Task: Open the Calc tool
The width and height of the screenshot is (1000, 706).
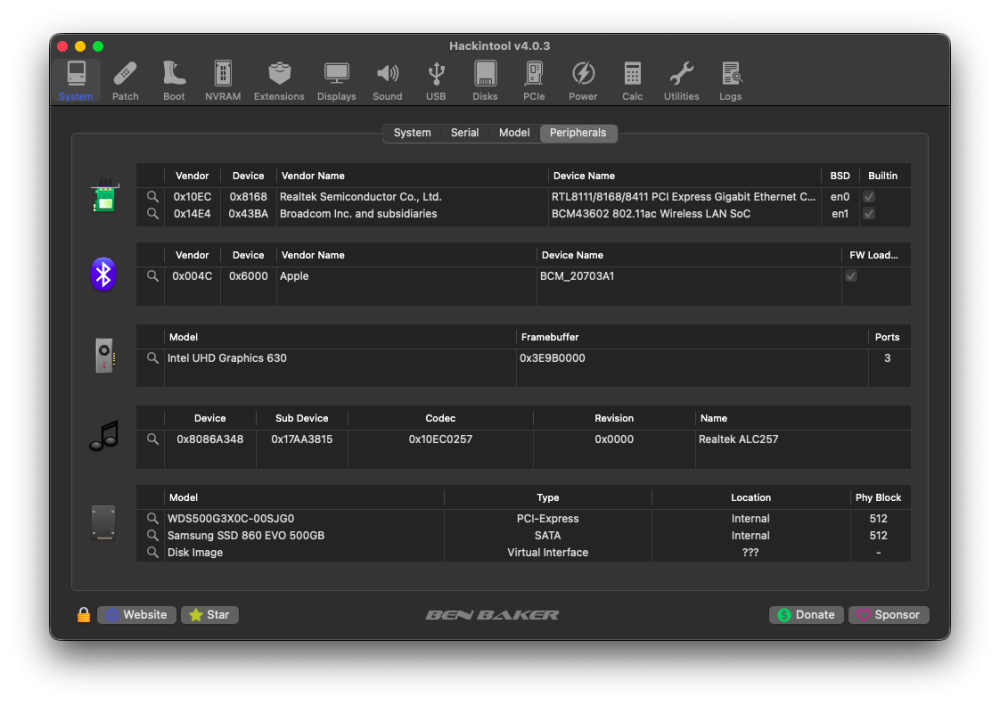Action: [632, 80]
